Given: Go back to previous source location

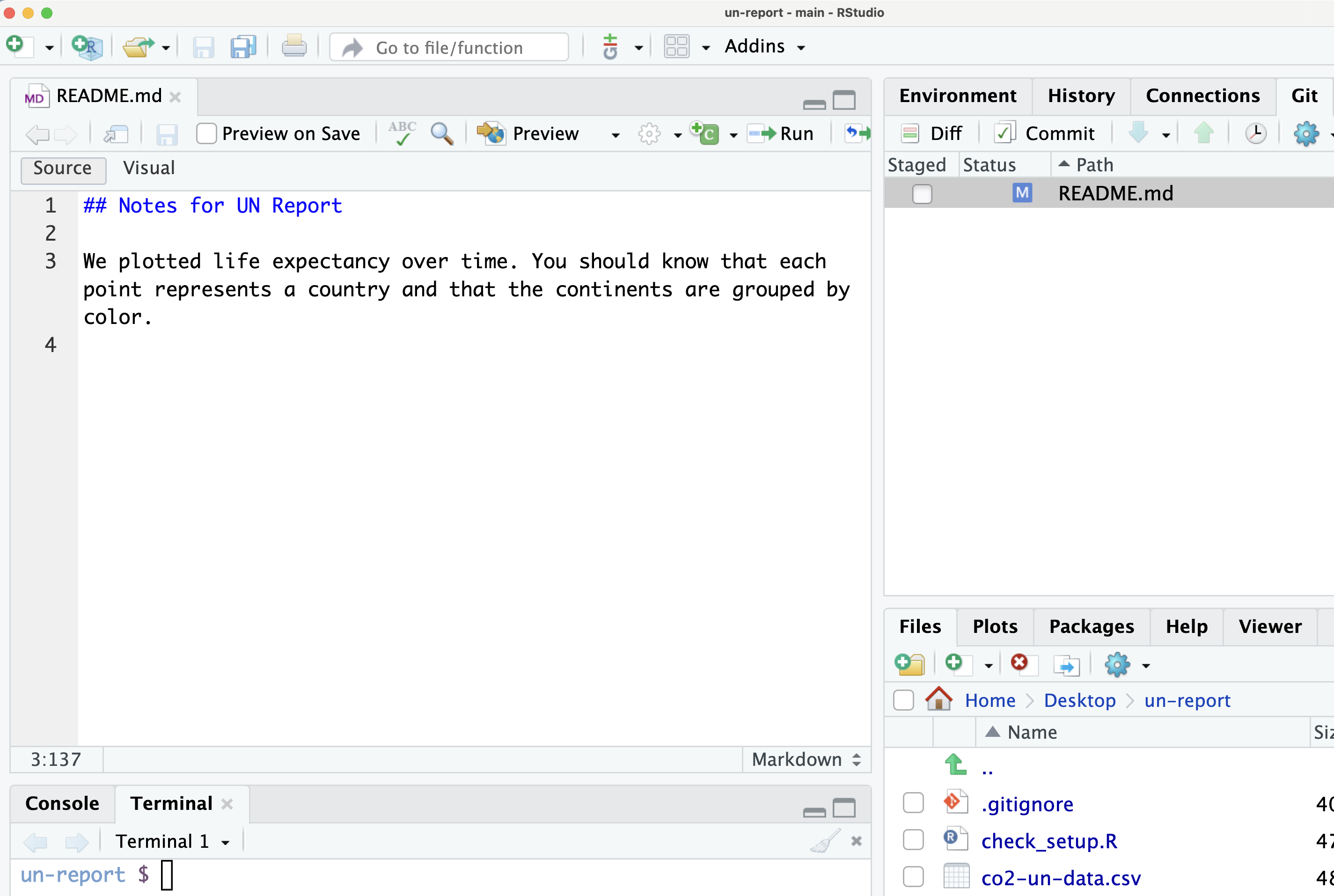Looking at the screenshot, I should 38,134.
